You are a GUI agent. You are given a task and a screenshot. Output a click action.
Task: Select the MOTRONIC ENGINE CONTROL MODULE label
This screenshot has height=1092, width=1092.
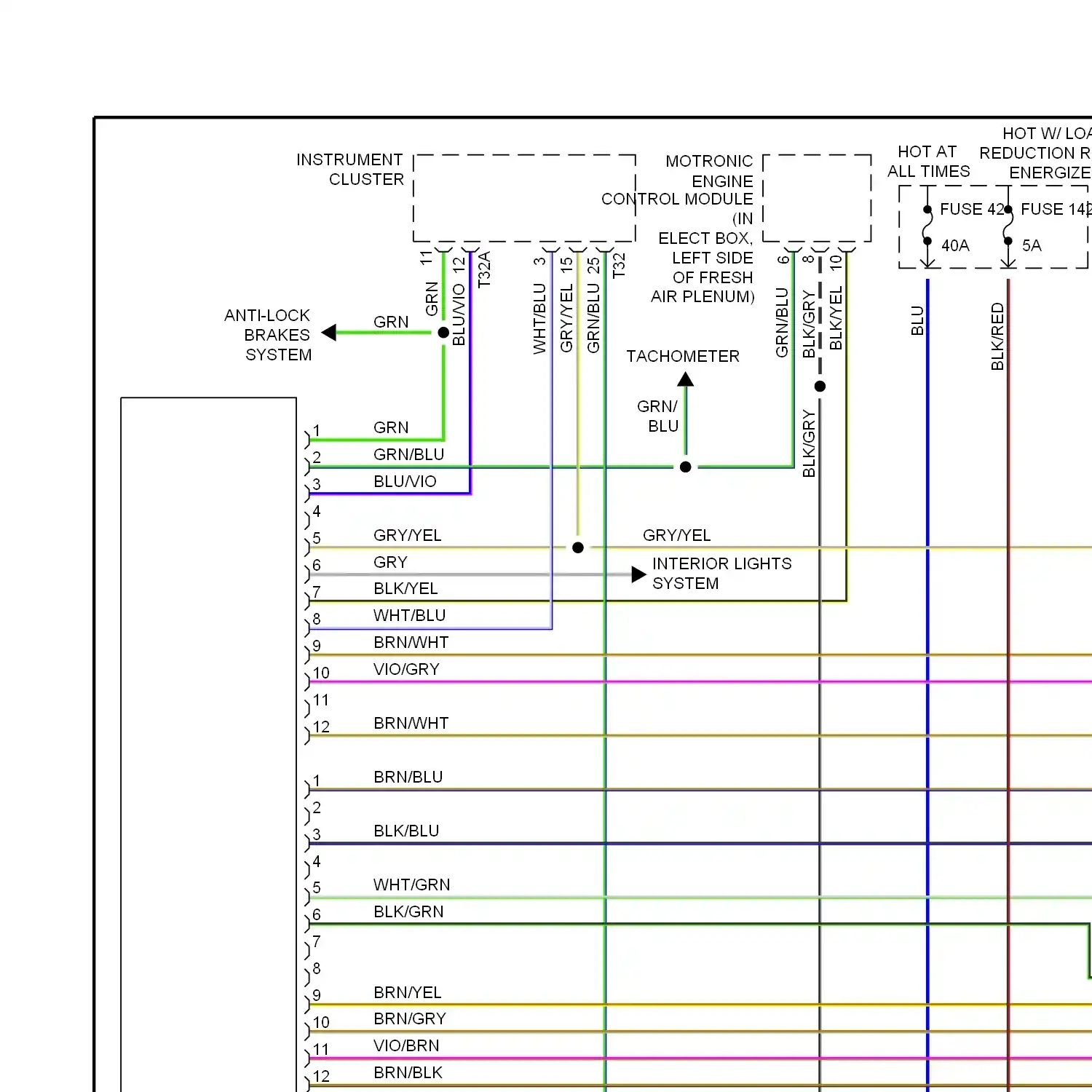pos(677,180)
